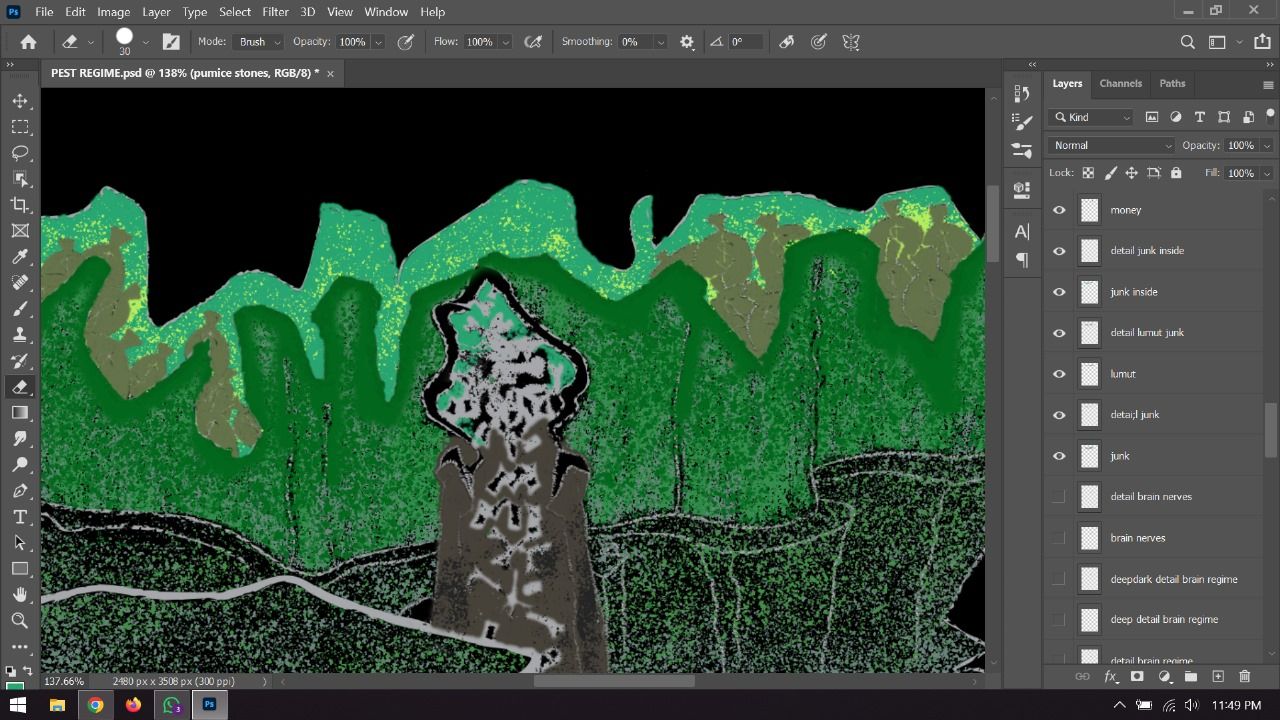The width and height of the screenshot is (1280, 720).
Task: Select the Eyedropper tool
Action: pos(20,257)
